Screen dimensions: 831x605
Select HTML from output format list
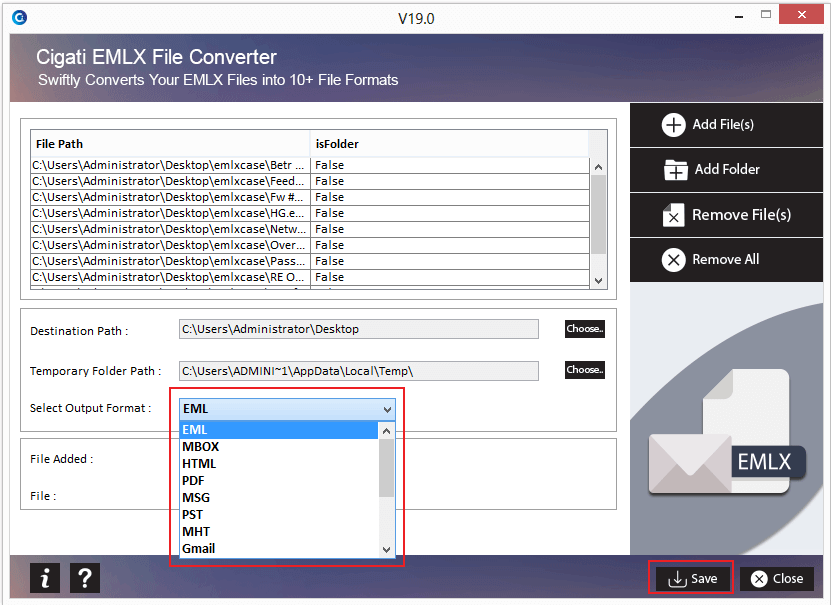coord(279,464)
